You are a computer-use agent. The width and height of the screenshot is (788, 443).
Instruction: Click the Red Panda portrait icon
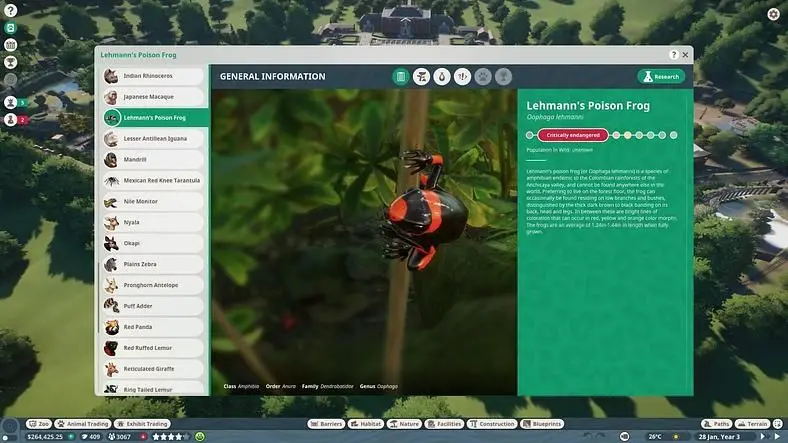click(x=111, y=327)
